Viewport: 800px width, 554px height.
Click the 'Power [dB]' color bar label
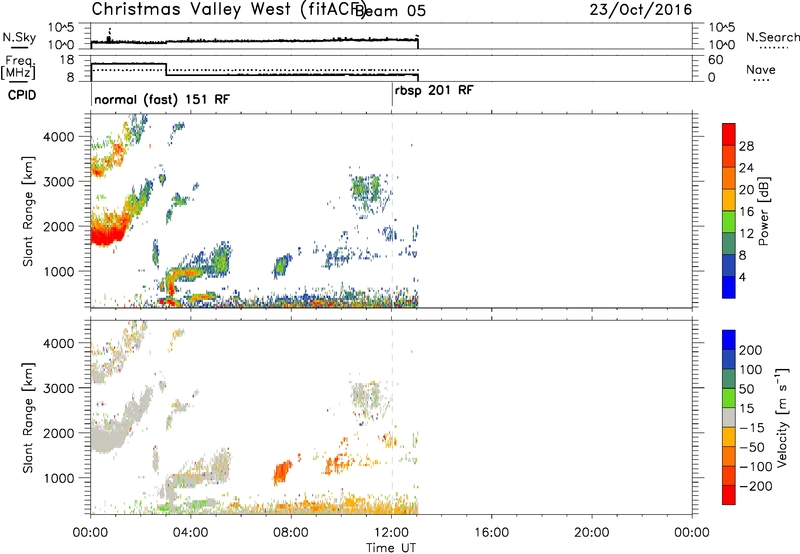click(x=764, y=211)
